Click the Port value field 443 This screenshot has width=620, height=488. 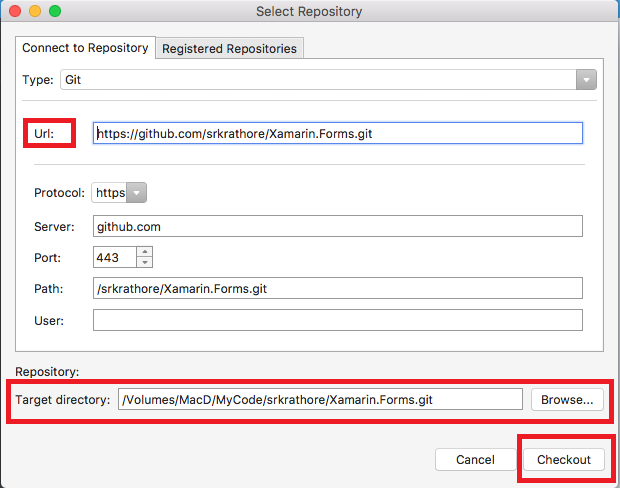pyautogui.click(x=115, y=257)
